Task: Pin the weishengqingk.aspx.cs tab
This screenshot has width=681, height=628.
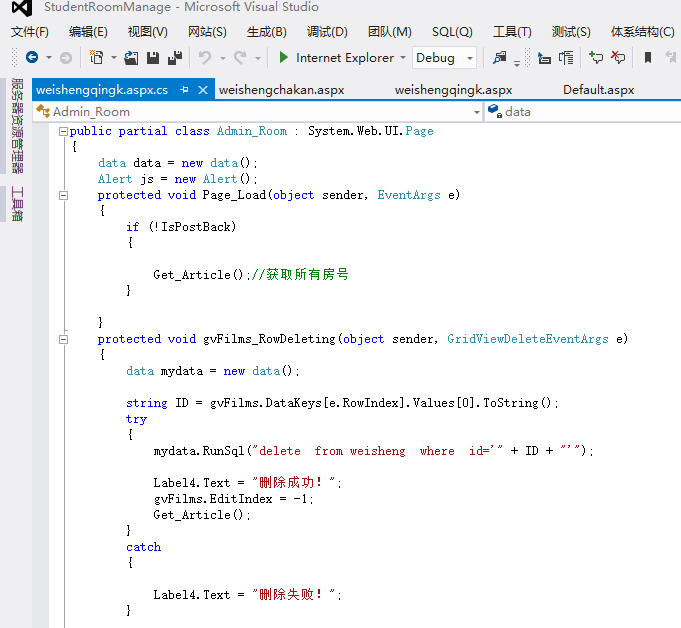Action: click(x=184, y=90)
